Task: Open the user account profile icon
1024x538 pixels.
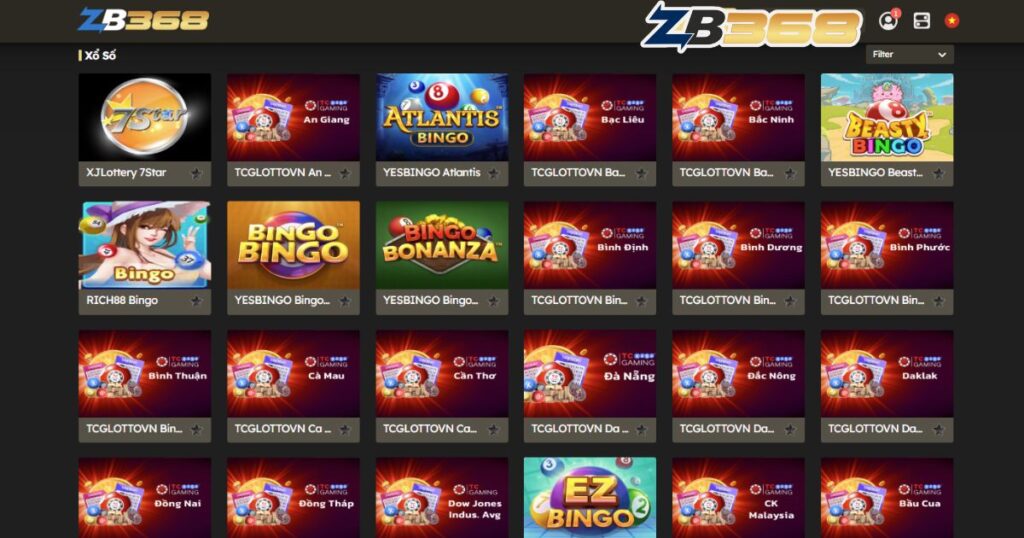Action: 888,21
